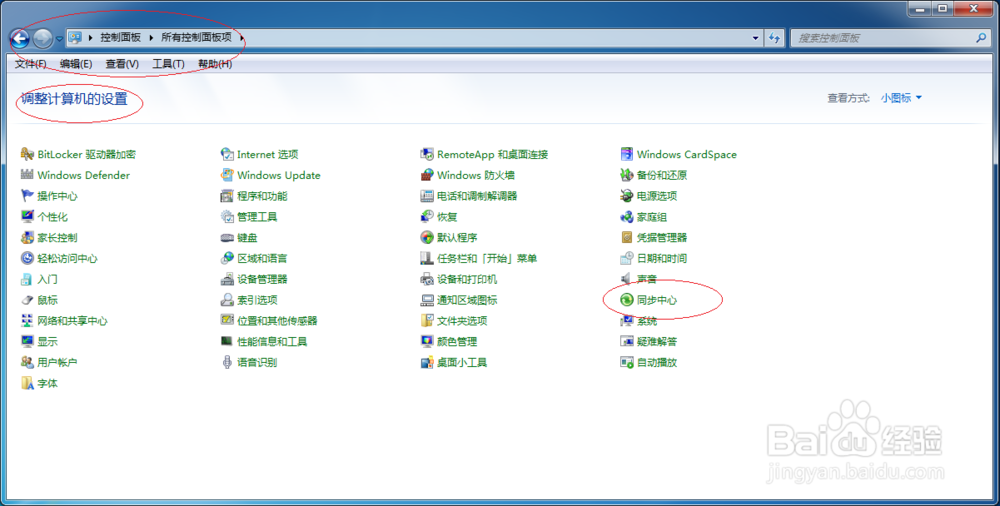Image resolution: width=1000 pixels, height=506 pixels.
Task: Click the Back navigation button
Action: coord(20,38)
